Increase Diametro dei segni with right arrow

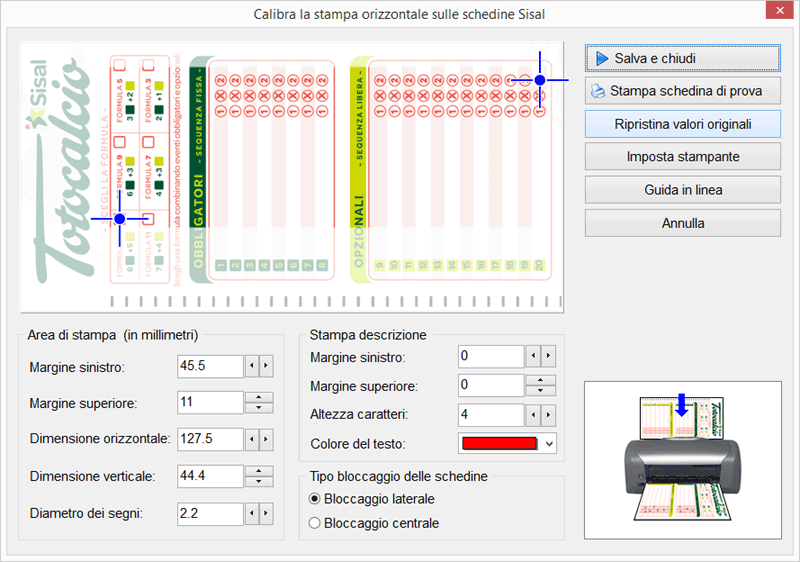tap(266, 514)
